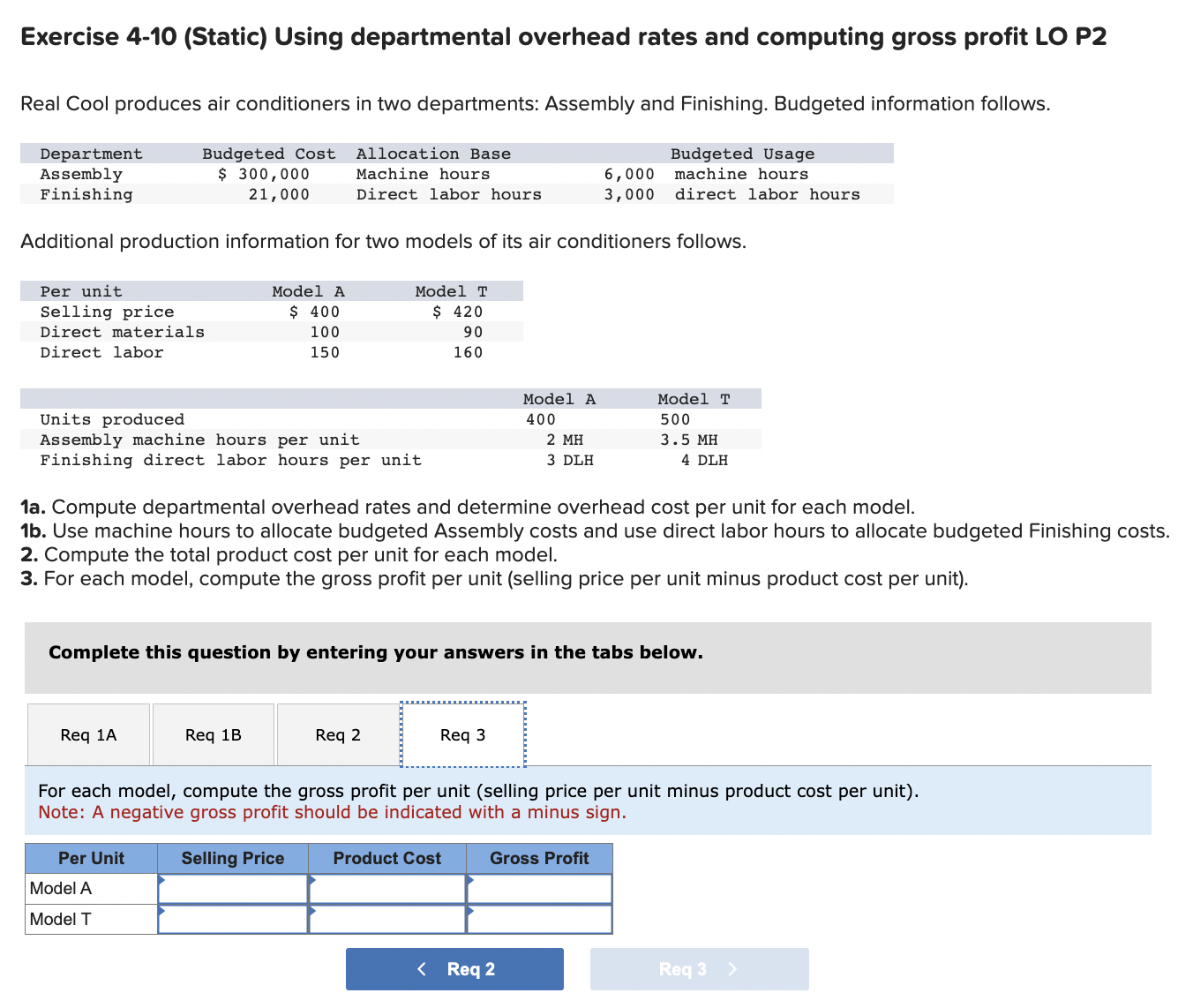Click the Gross Profit column header
The width and height of the screenshot is (1193, 1008).
[539, 858]
